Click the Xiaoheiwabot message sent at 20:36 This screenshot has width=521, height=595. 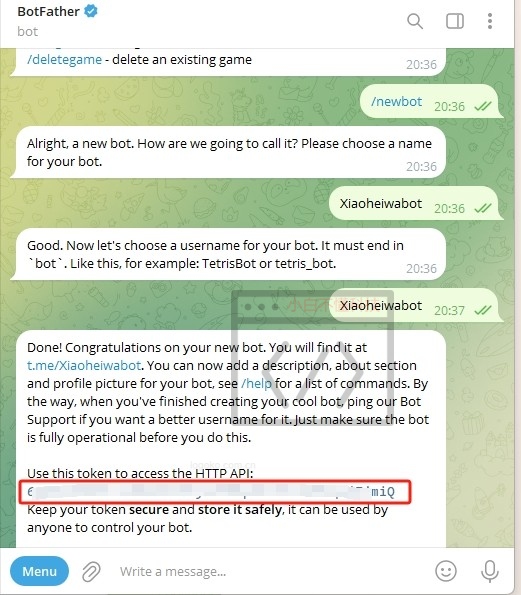416,203
